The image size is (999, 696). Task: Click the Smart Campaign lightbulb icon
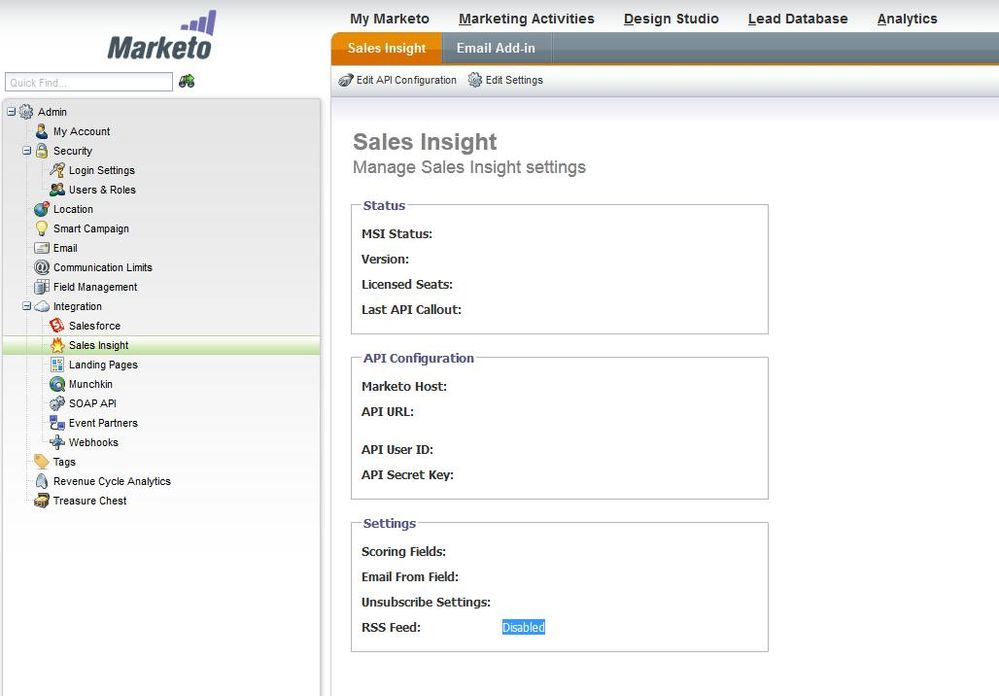point(41,228)
